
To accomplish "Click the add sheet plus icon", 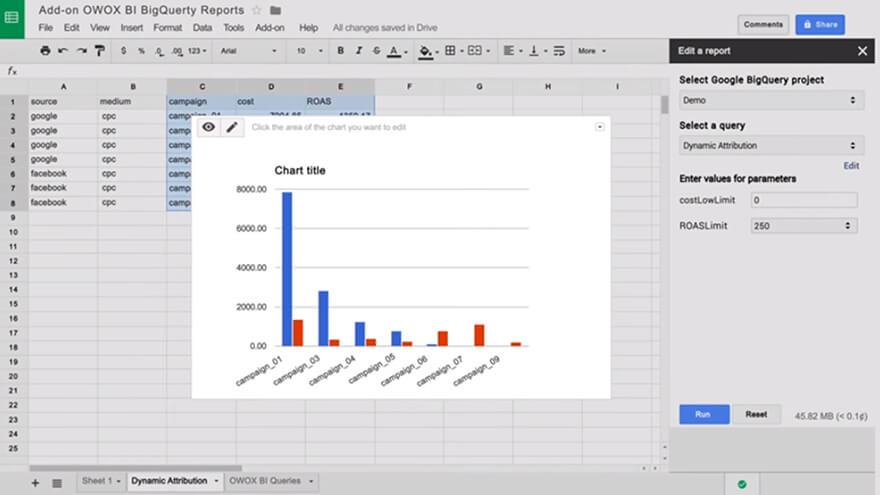I will (x=35, y=483).
